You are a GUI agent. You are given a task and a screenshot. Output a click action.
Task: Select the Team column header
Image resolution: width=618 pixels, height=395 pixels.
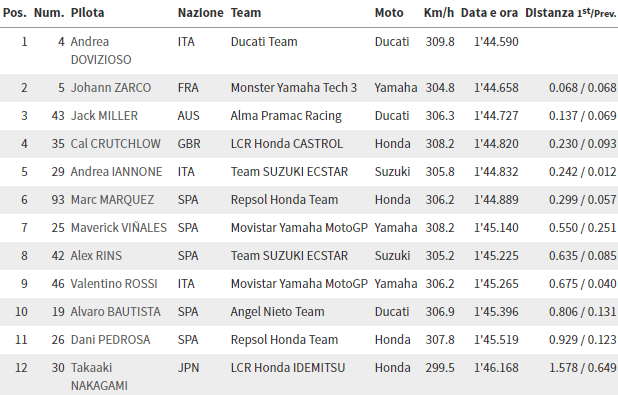tap(246, 13)
